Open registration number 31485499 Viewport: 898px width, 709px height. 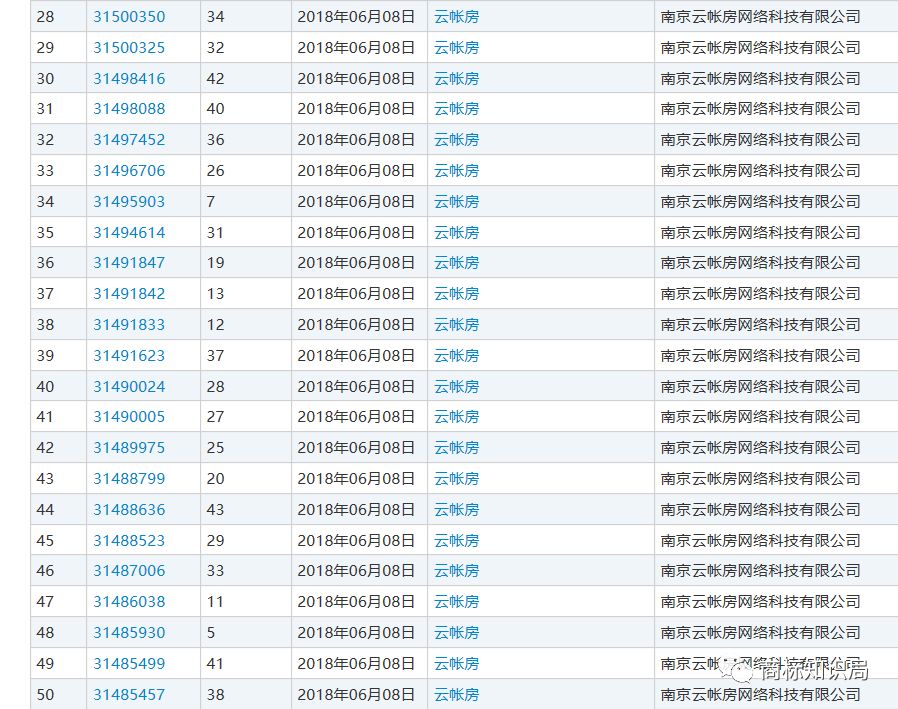(x=129, y=664)
